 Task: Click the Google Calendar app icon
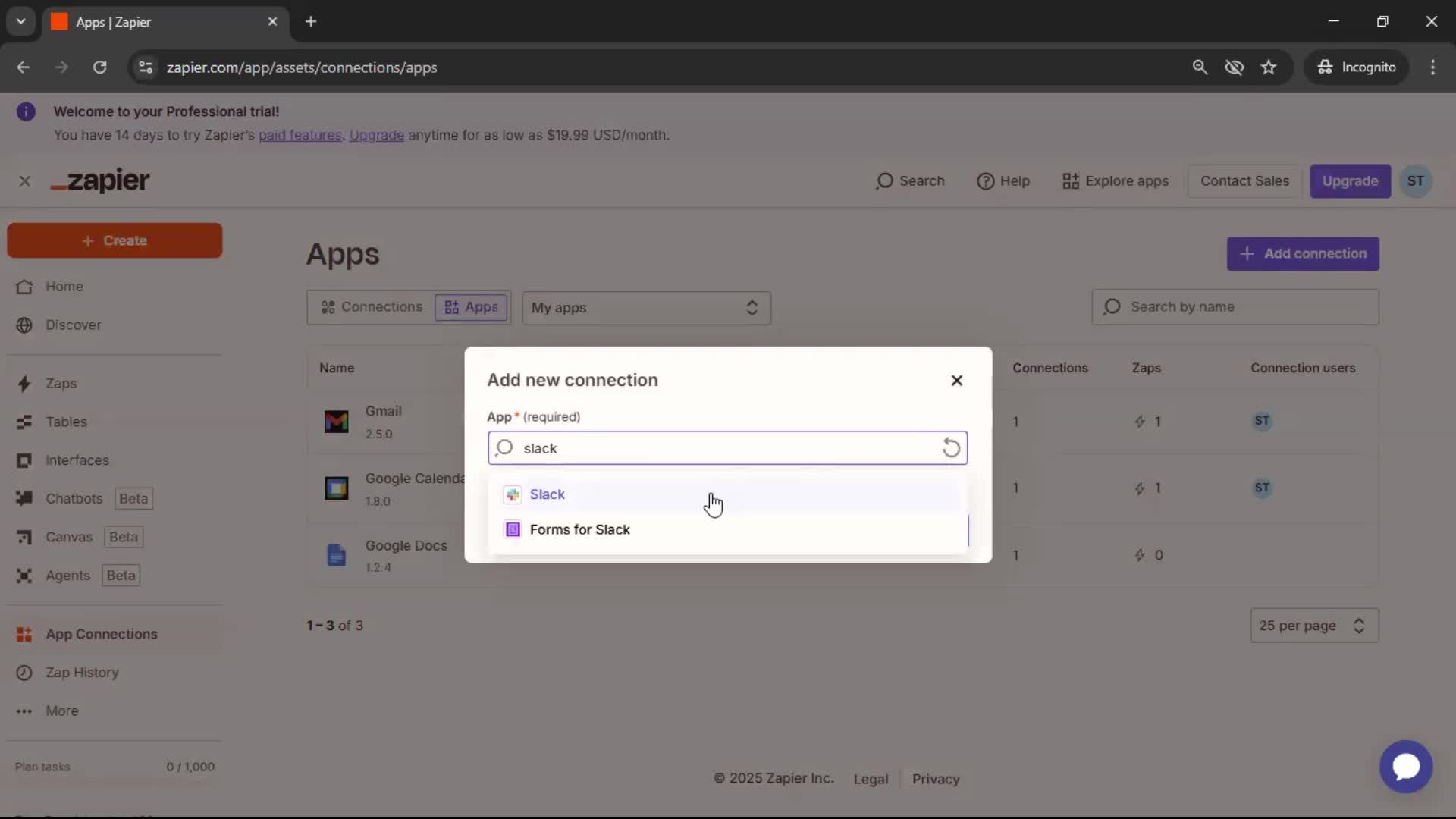click(336, 488)
